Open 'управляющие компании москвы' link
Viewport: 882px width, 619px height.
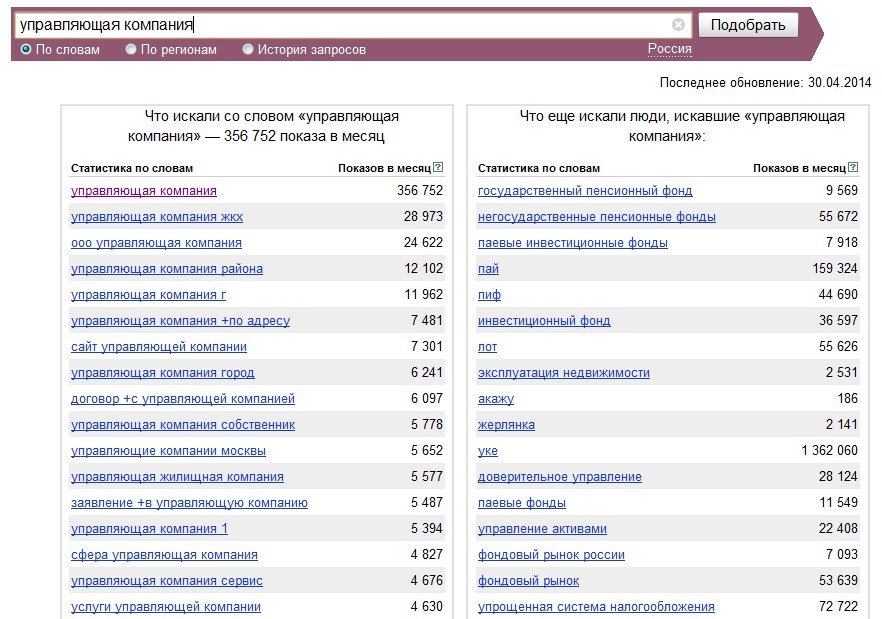click(x=168, y=451)
